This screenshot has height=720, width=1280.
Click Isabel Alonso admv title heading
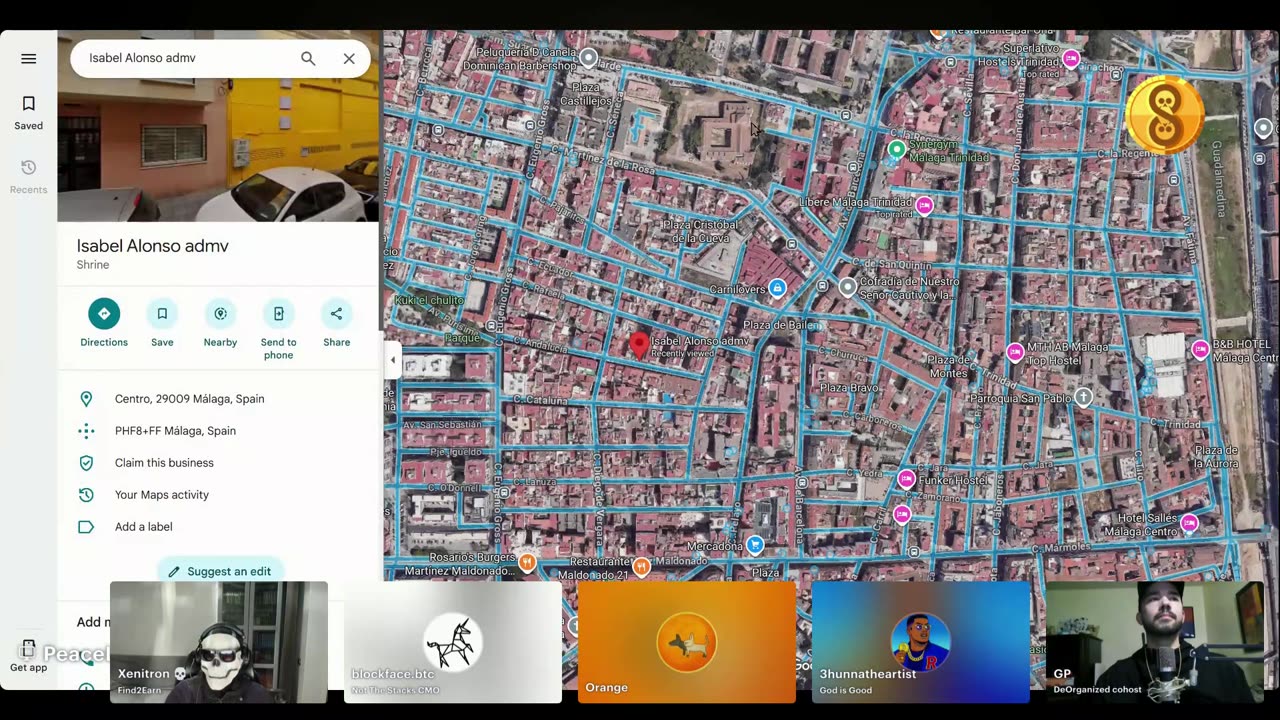tap(153, 246)
